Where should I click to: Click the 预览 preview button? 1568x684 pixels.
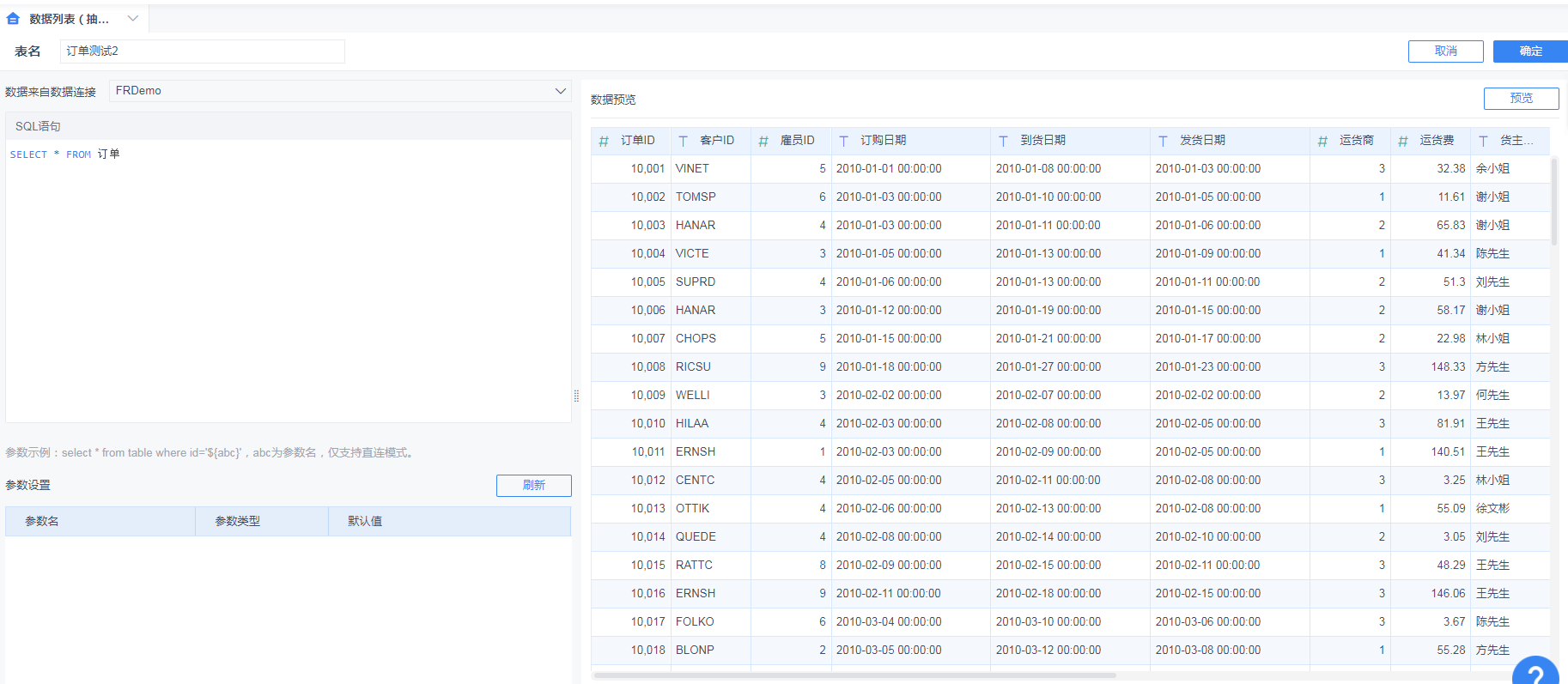pos(1521,99)
